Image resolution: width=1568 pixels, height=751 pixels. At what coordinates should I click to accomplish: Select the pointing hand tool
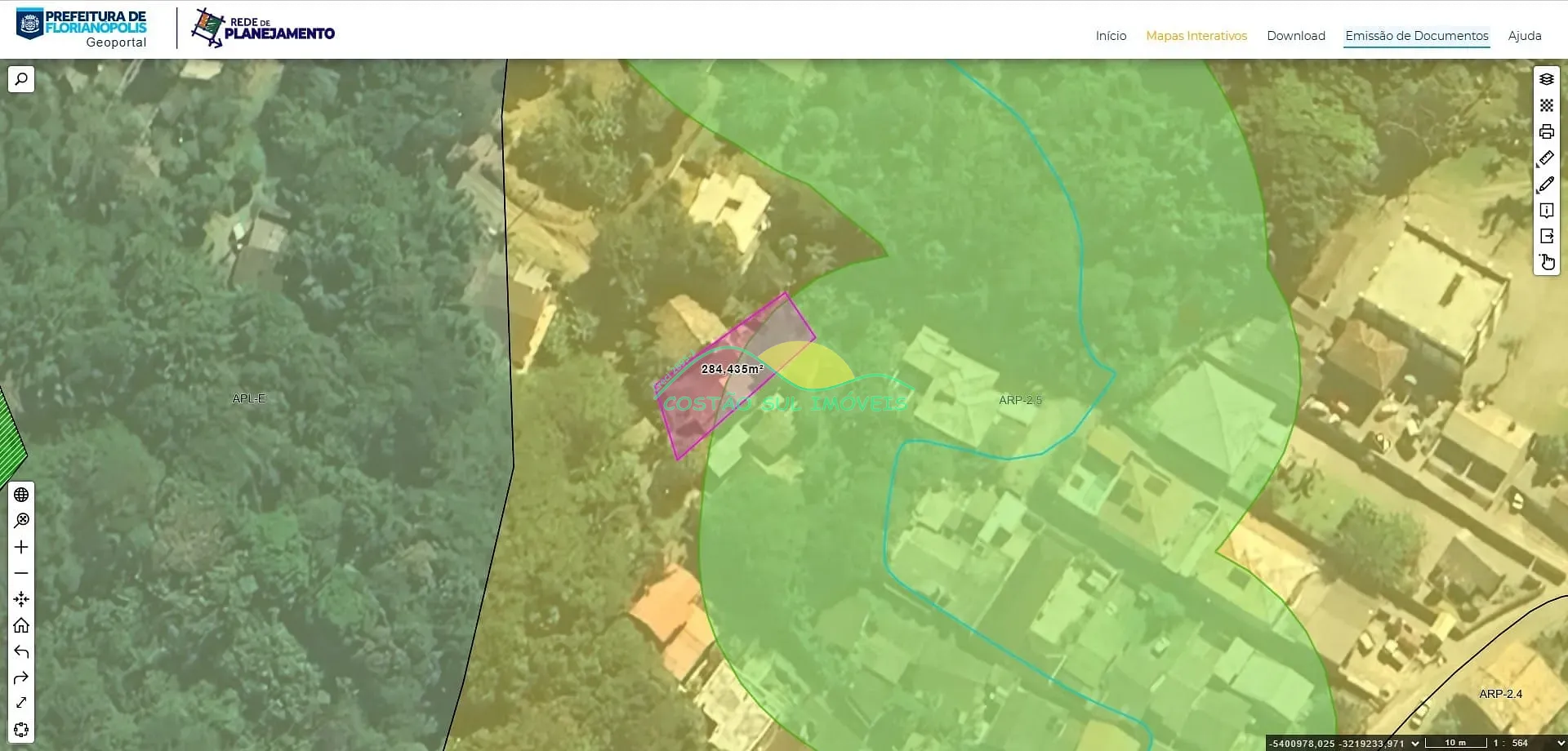(1546, 262)
